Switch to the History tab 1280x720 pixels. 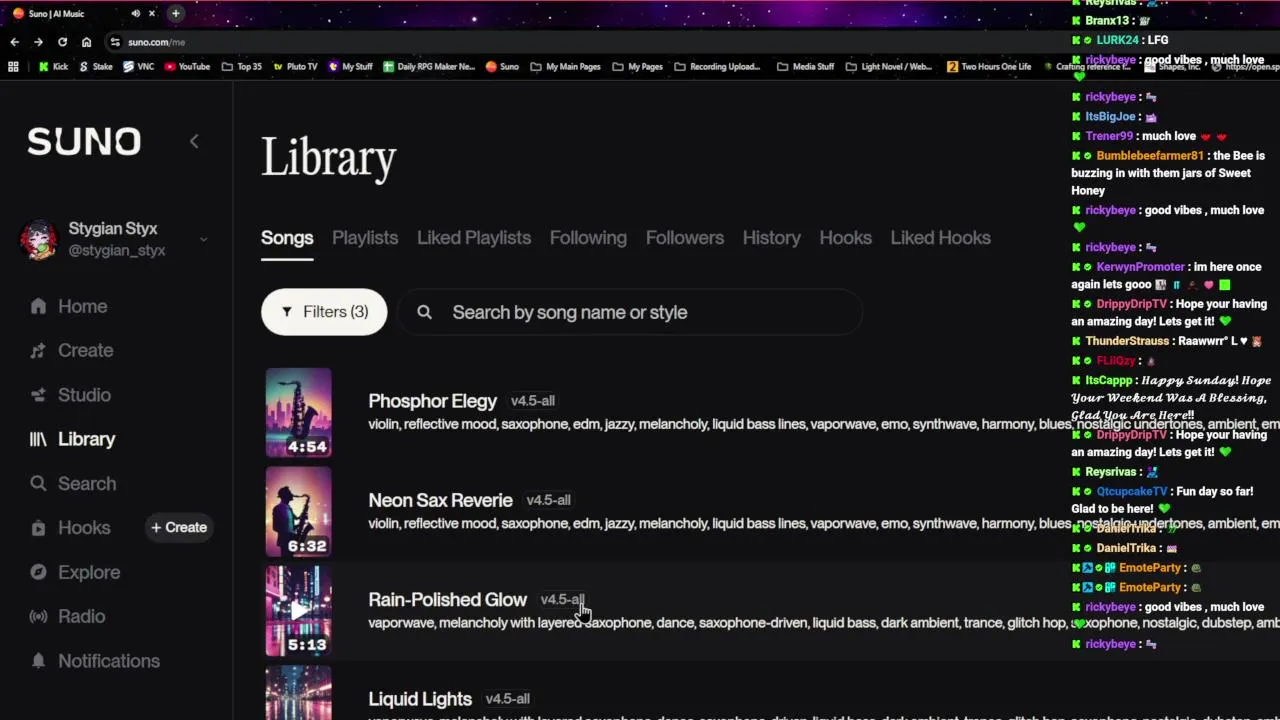(x=771, y=238)
